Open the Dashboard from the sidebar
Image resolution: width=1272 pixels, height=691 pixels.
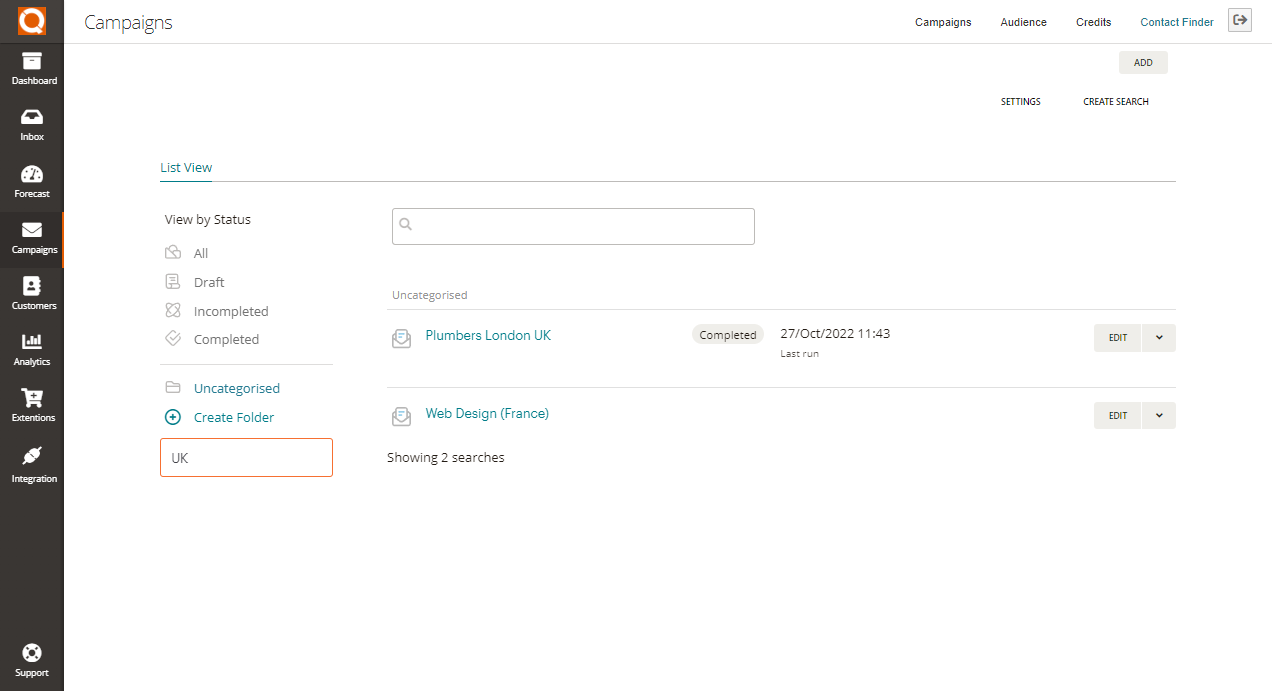pyautogui.click(x=33, y=68)
